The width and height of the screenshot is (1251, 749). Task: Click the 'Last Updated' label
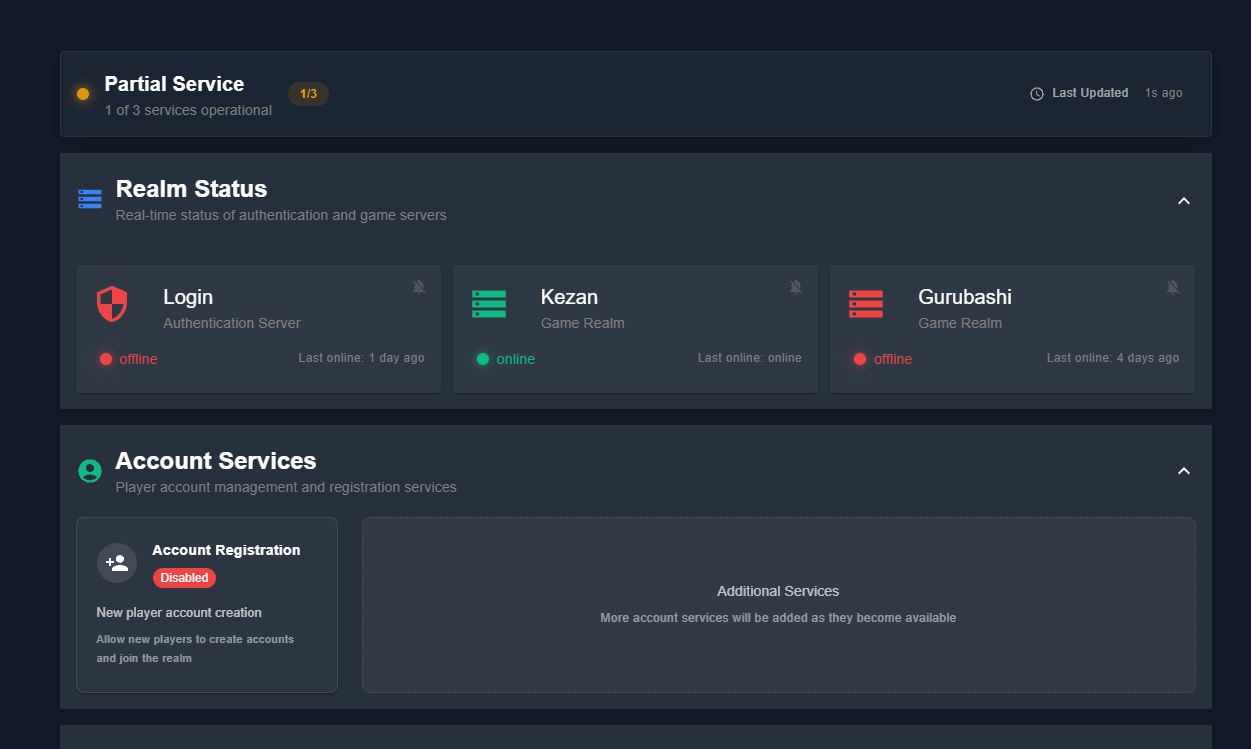pyautogui.click(x=1090, y=93)
